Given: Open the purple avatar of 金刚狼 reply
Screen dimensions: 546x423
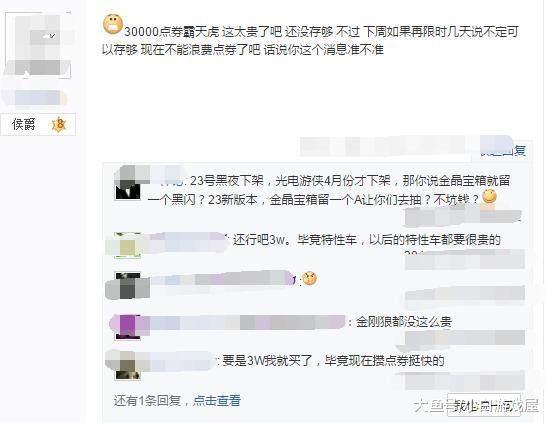Looking at the screenshot, I should click(x=127, y=327).
